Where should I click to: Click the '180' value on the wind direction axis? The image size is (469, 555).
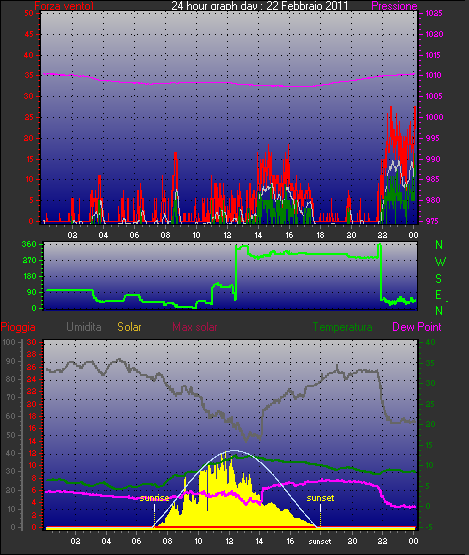click(30, 276)
